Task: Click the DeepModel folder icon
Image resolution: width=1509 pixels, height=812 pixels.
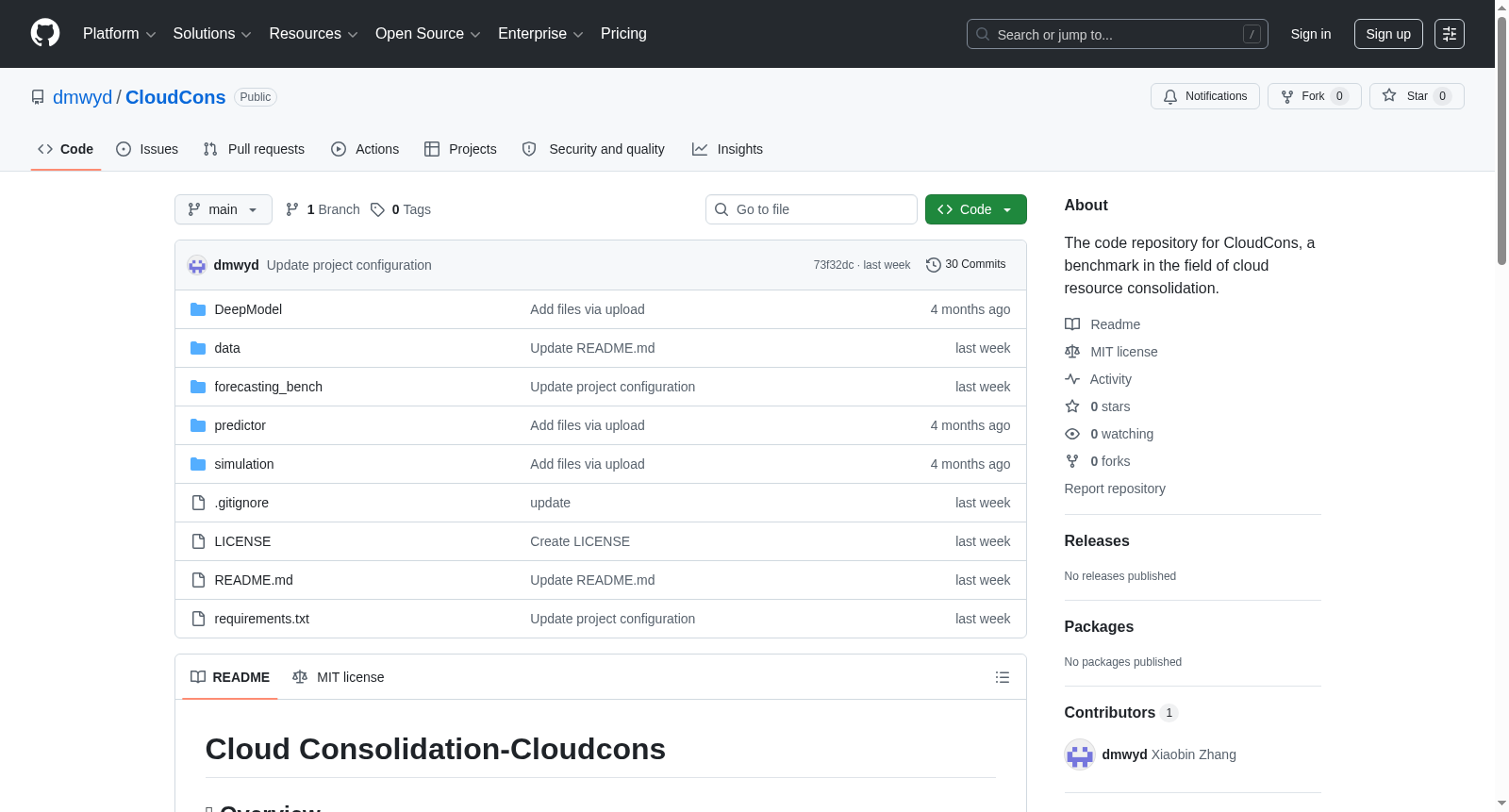Action: 198,309
